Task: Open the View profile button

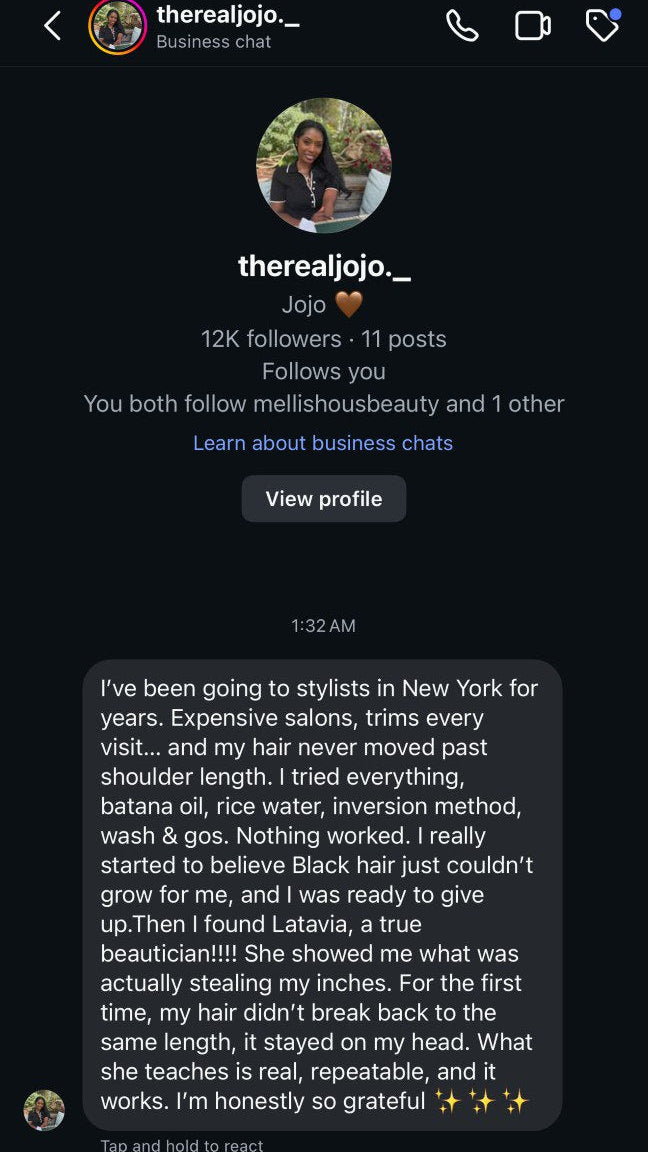Action: [324, 498]
